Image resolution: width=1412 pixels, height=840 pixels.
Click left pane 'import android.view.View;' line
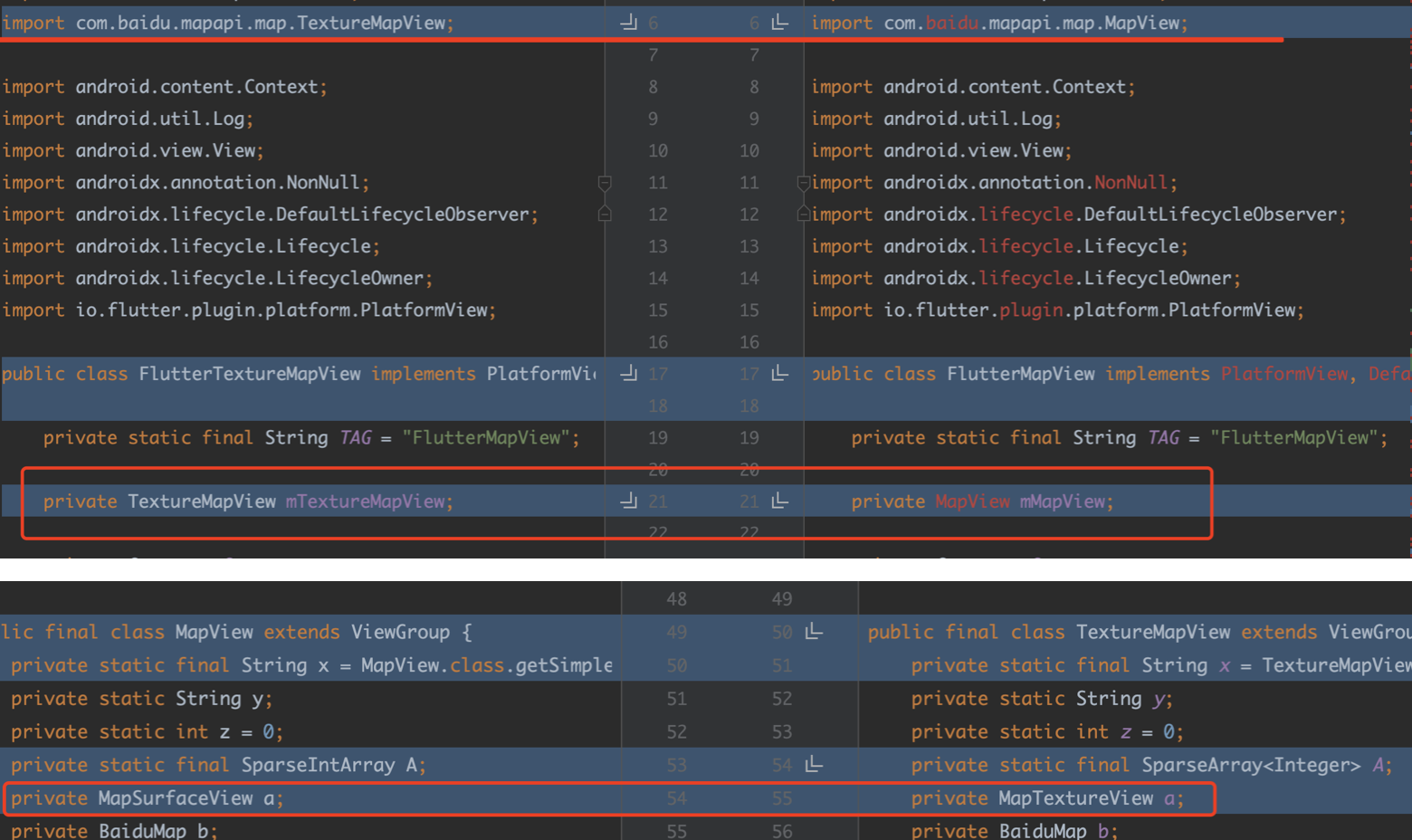click(x=133, y=150)
